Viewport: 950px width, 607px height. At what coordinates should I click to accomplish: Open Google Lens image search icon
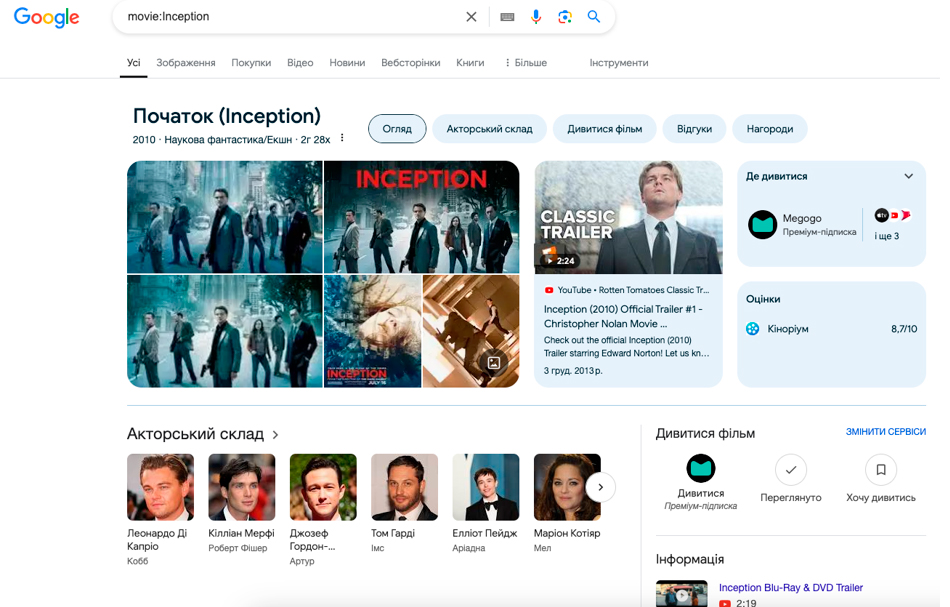(x=565, y=17)
